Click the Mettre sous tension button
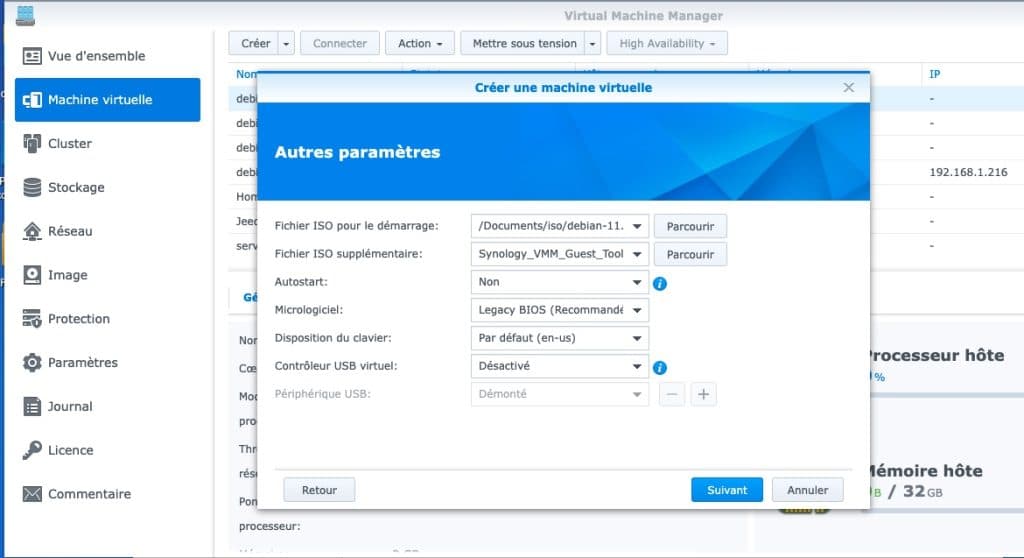The height and width of the screenshot is (558, 1024). [x=523, y=44]
